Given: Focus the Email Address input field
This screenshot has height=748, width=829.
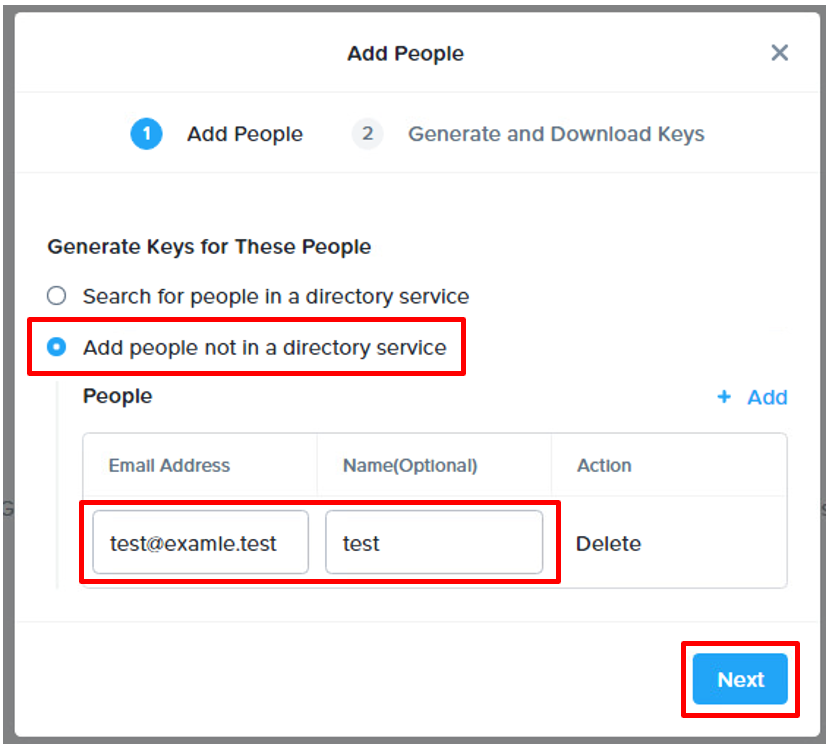Looking at the screenshot, I should point(200,542).
